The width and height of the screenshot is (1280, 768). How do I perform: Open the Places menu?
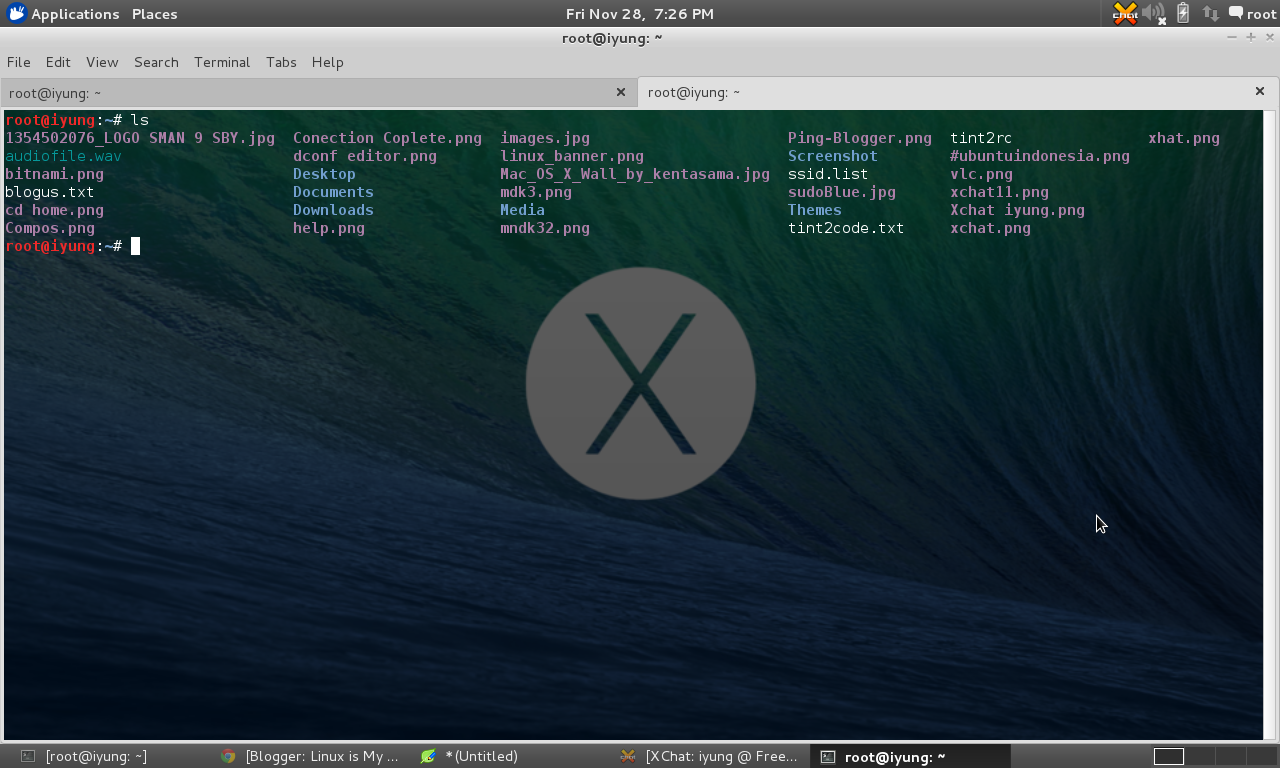tap(154, 13)
